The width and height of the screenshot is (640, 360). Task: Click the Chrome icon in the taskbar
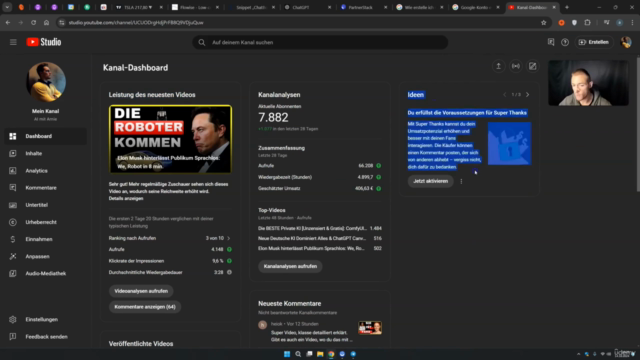pos(331,354)
